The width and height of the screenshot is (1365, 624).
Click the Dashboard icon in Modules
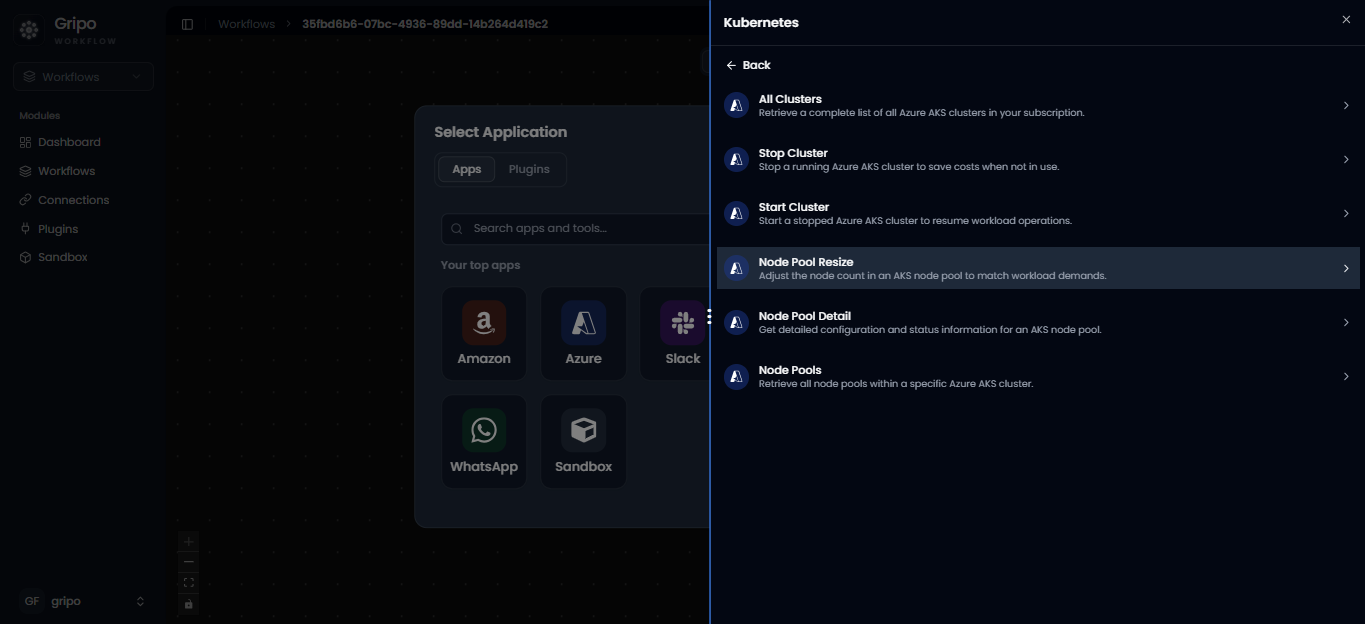(26, 142)
